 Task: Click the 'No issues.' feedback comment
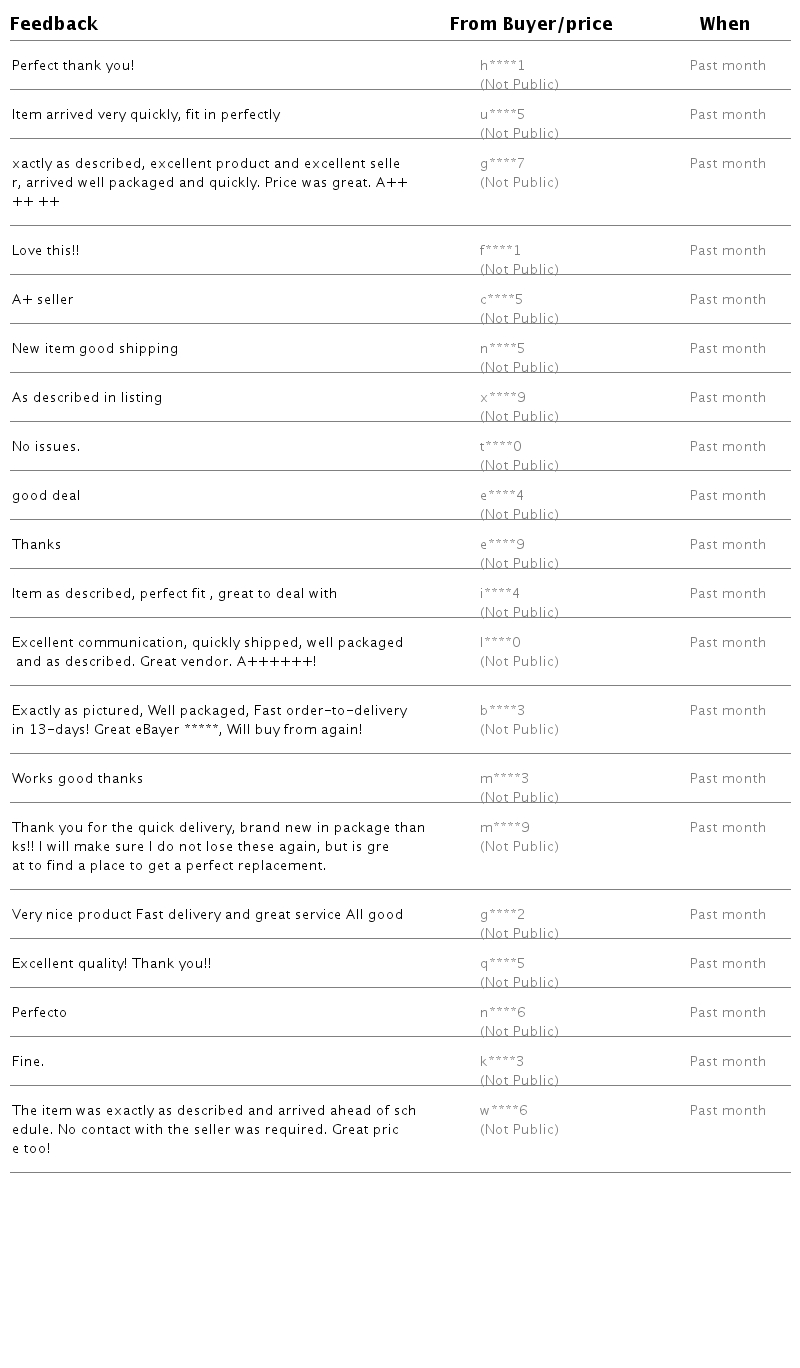click(x=46, y=447)
